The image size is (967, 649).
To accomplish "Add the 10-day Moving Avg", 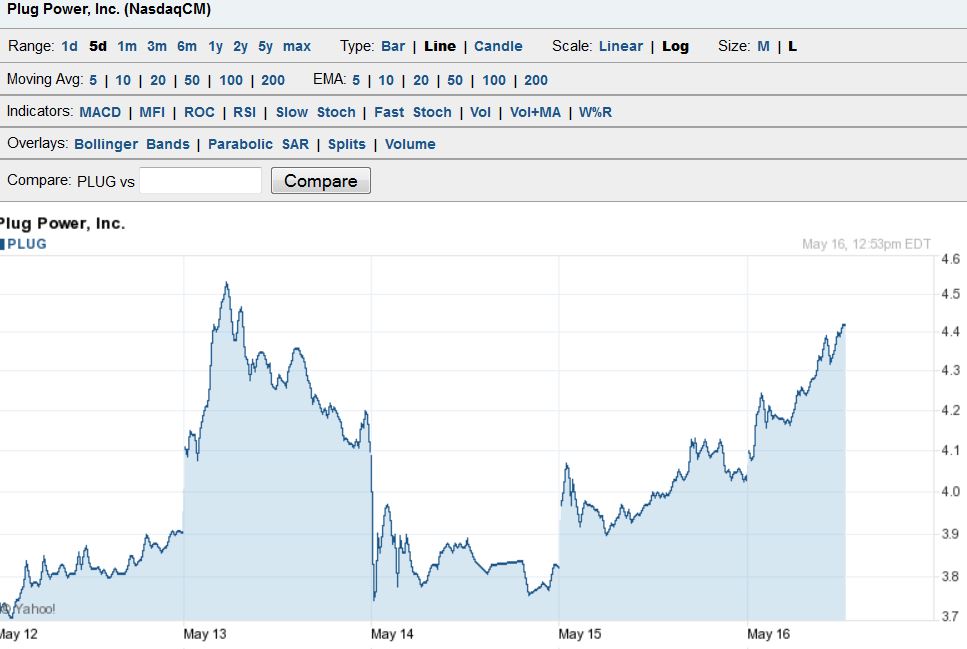I will click(123, 80).
